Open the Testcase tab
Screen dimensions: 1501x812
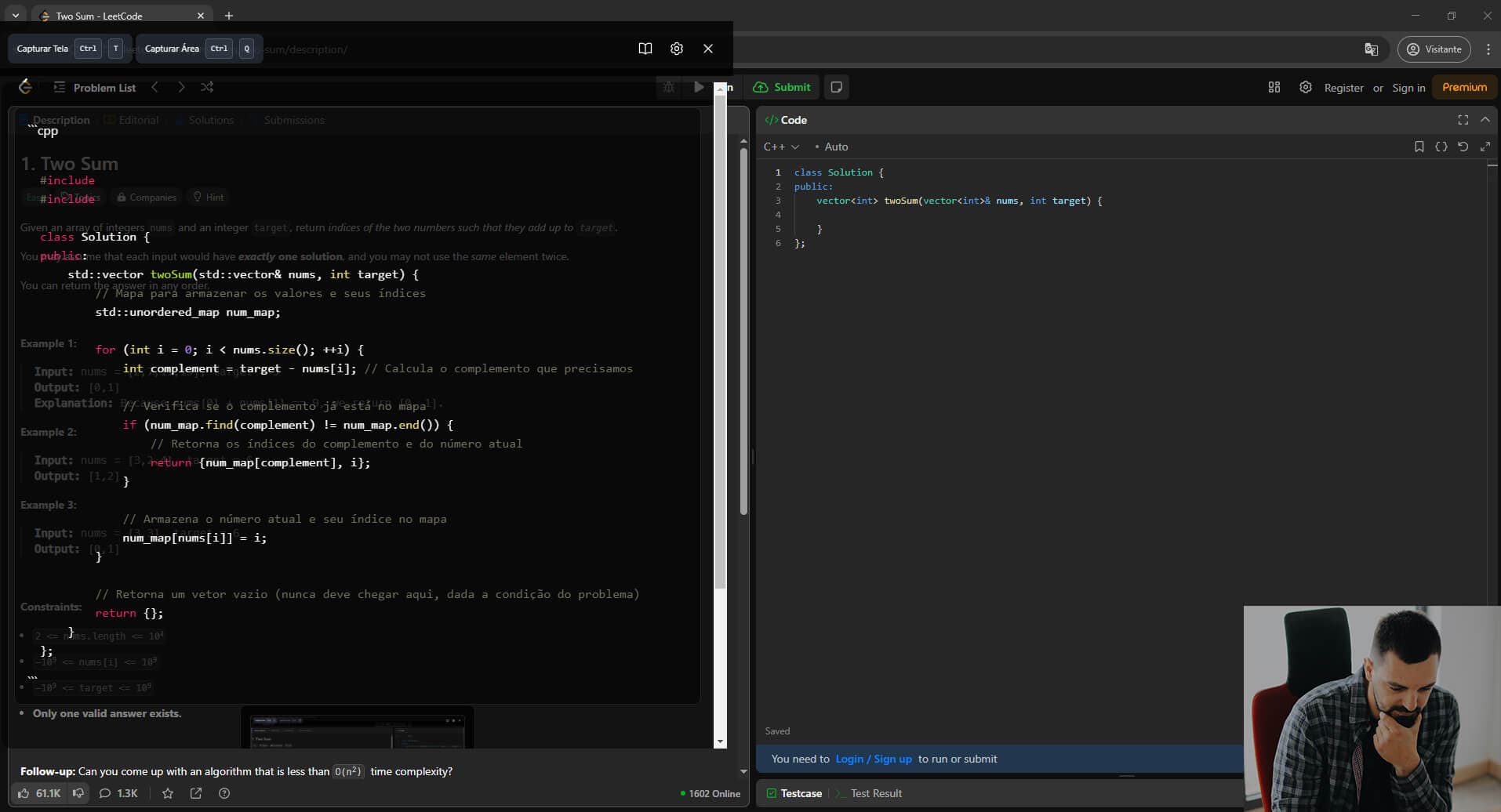[794, 793]
